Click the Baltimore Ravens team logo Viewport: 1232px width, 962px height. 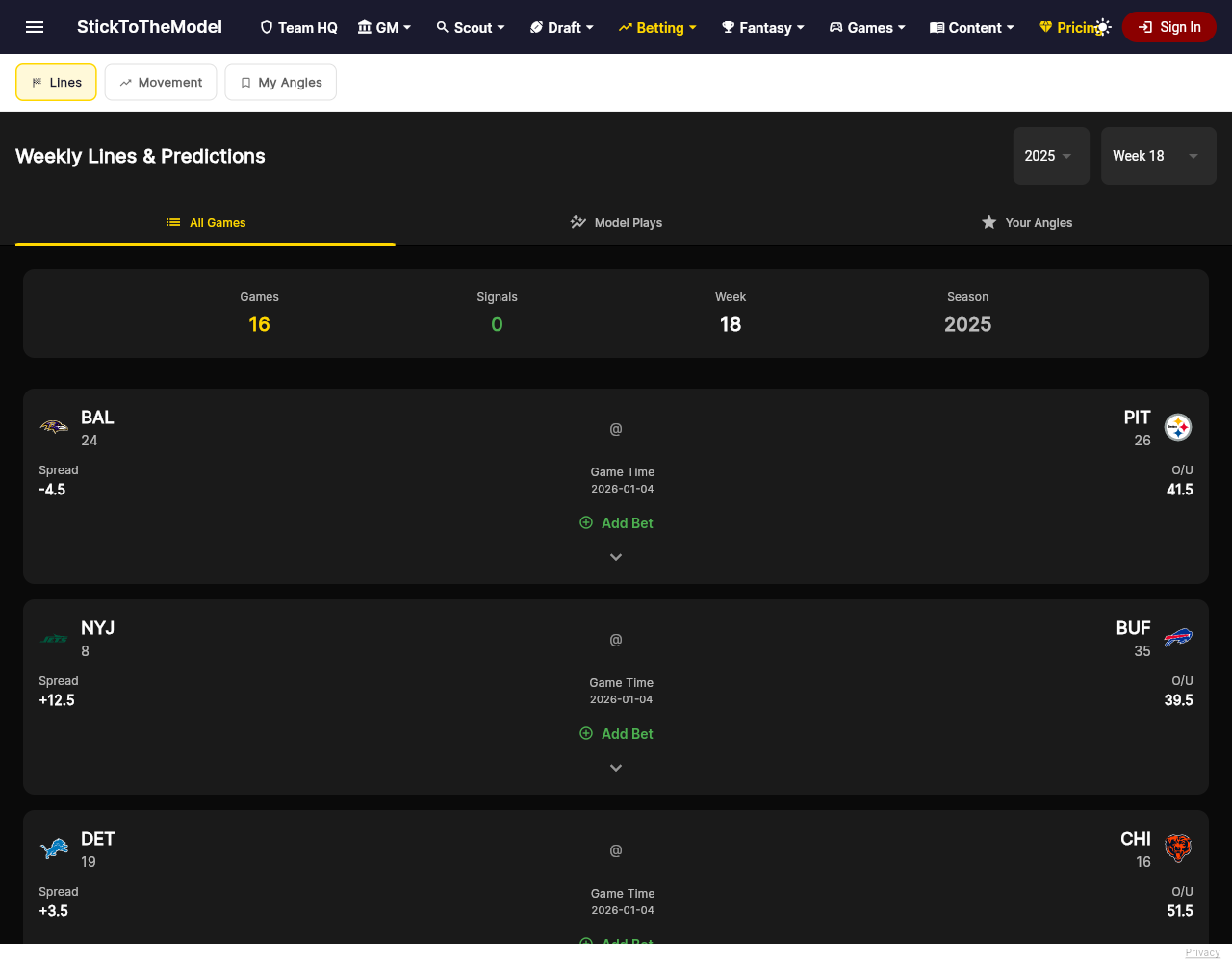tap(54, 426)
